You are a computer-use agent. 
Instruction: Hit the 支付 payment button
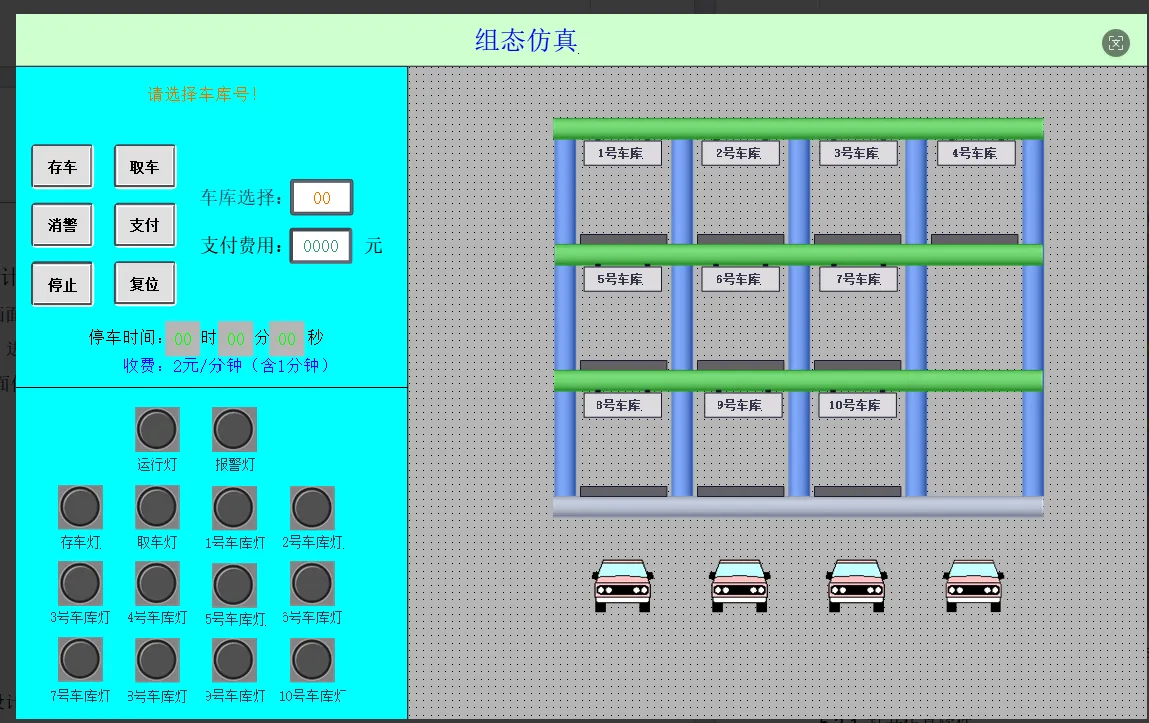click(144, 225)
